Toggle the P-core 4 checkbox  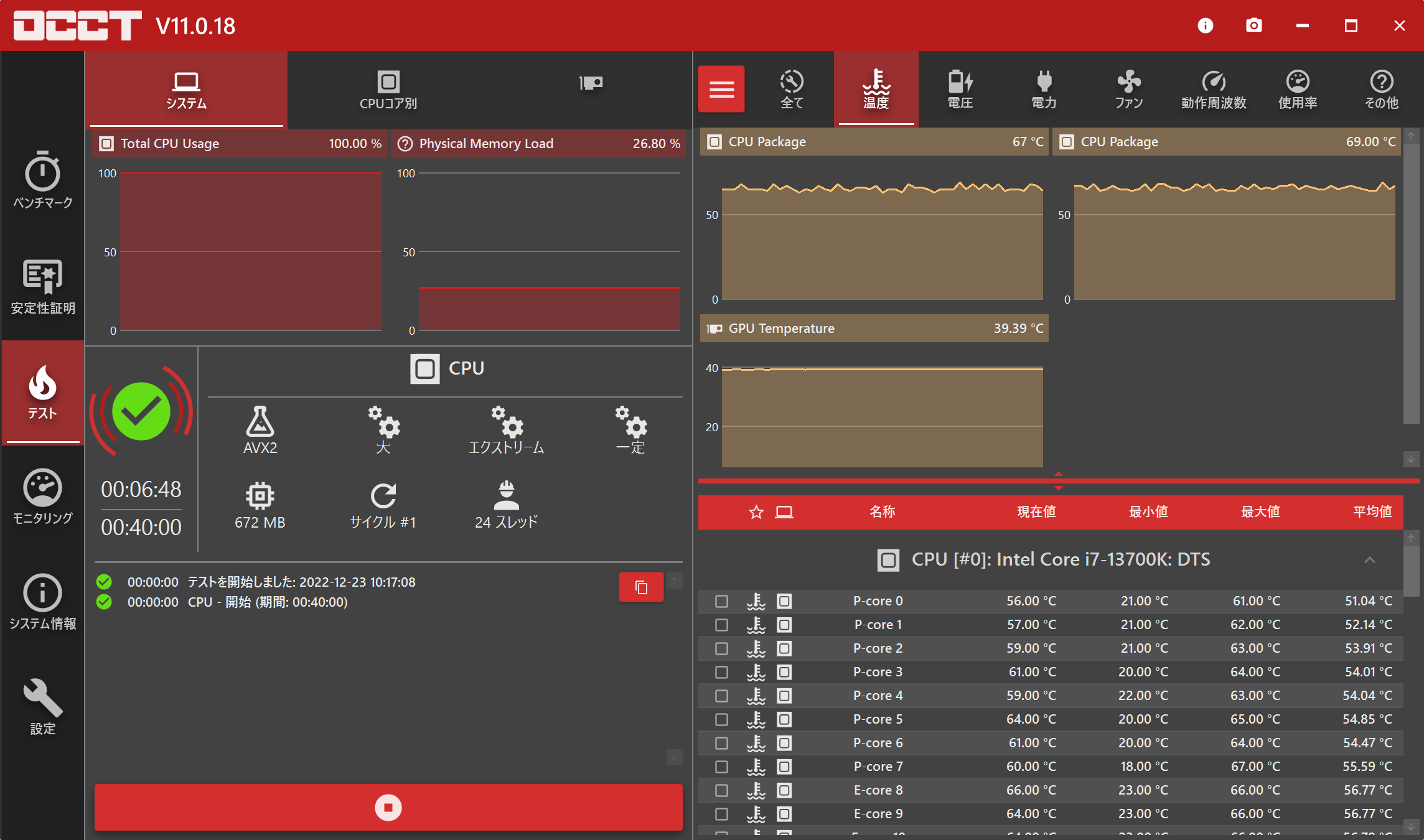[x=721, y=696]
